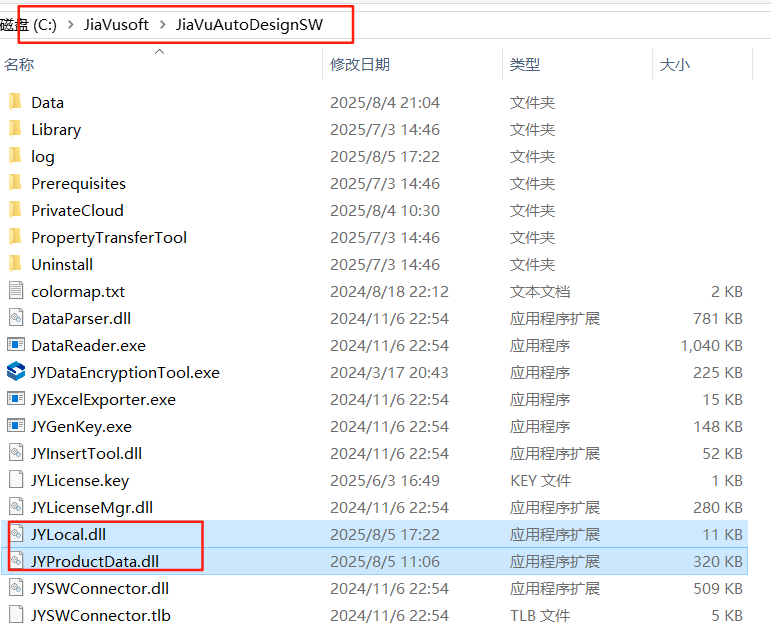Image resolution: width=771 pixels, height=625 pixels.
Task: Select the file name JYLicense.key
Action: (80, 480)
